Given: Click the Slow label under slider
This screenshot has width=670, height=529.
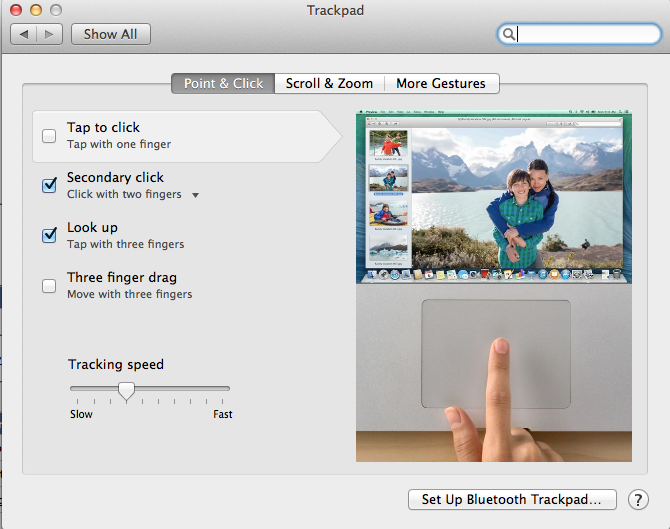Looking at the screenshot, I should [81, 414].
